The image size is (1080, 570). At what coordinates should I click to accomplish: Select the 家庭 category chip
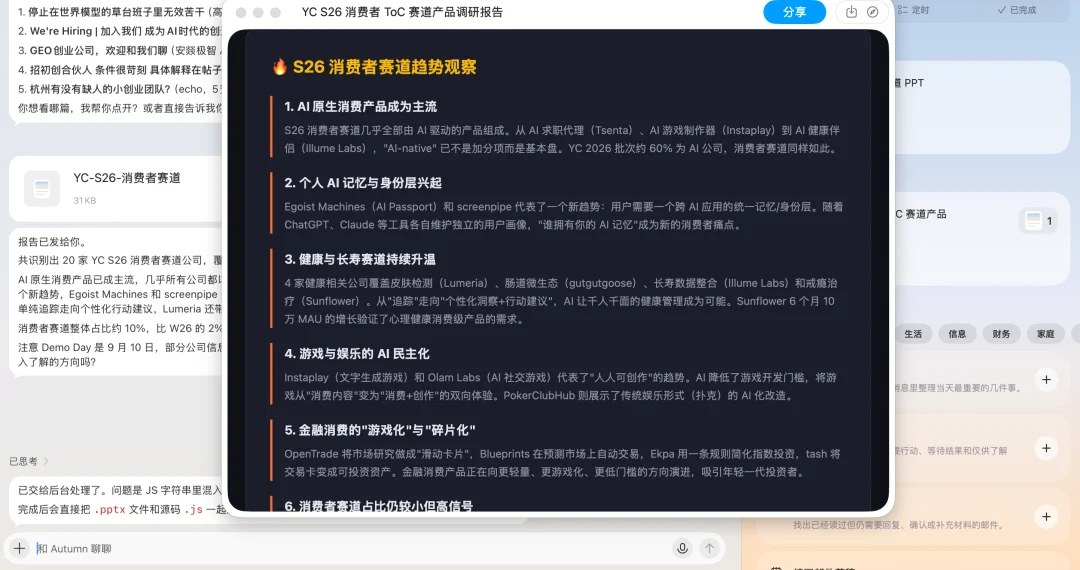coord(1046,334)
